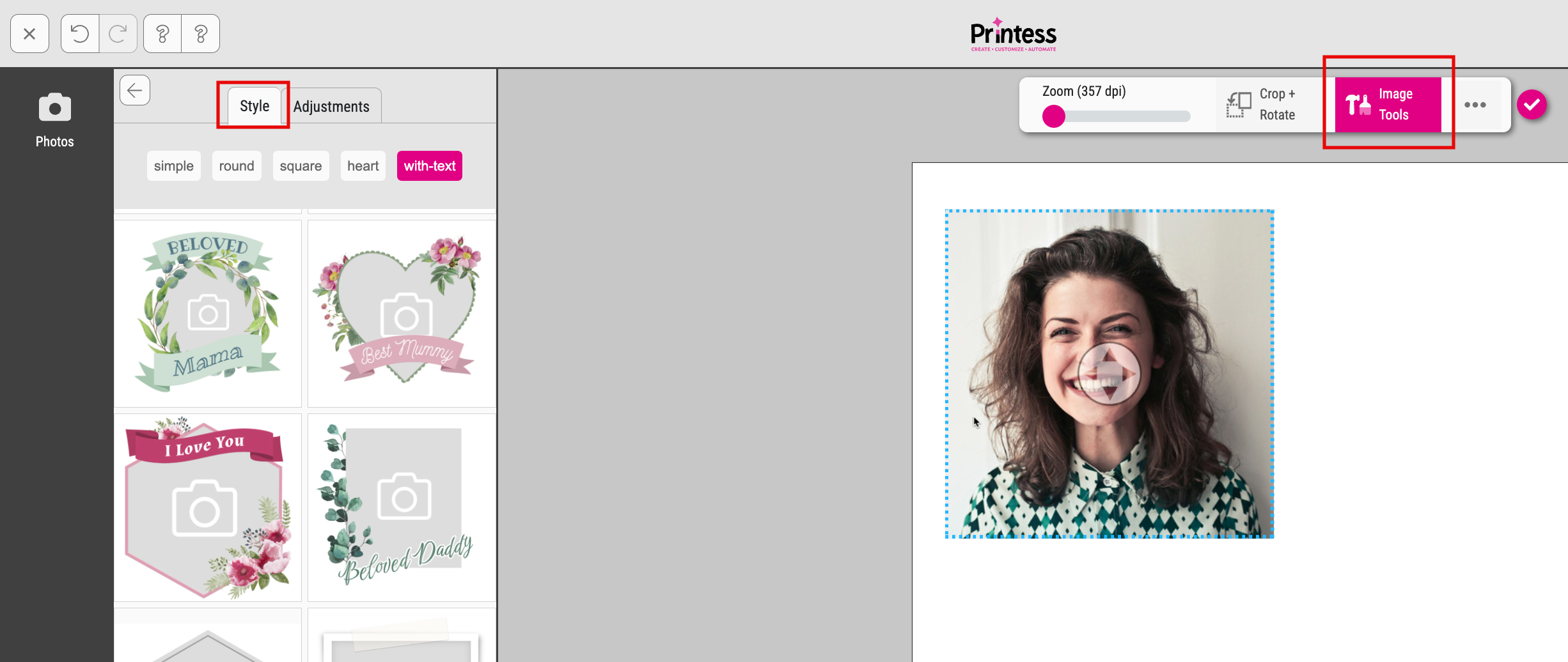Open the second help question-mark icon

pos(201,34)
